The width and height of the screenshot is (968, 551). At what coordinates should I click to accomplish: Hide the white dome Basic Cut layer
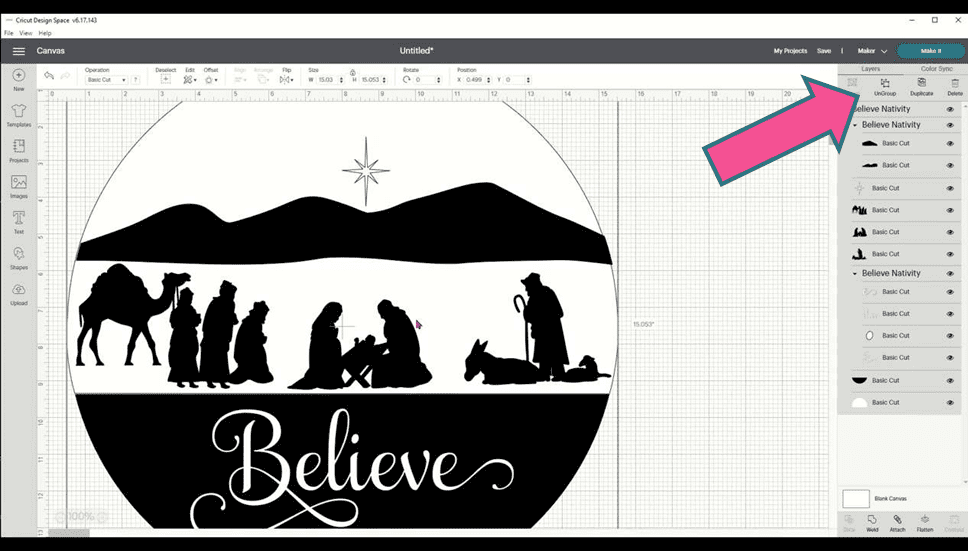click(950, 402)
